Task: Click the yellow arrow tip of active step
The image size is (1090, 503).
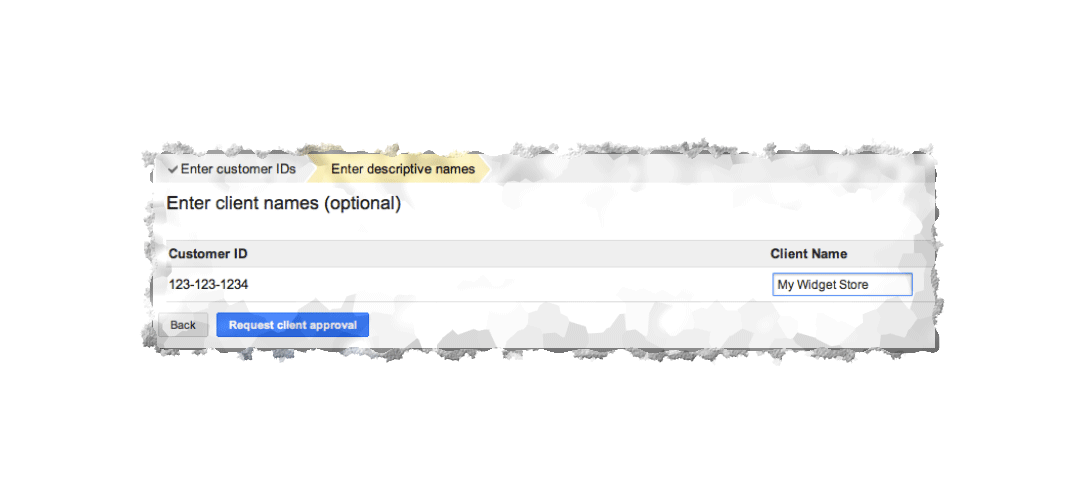Action: coord(485,169)
